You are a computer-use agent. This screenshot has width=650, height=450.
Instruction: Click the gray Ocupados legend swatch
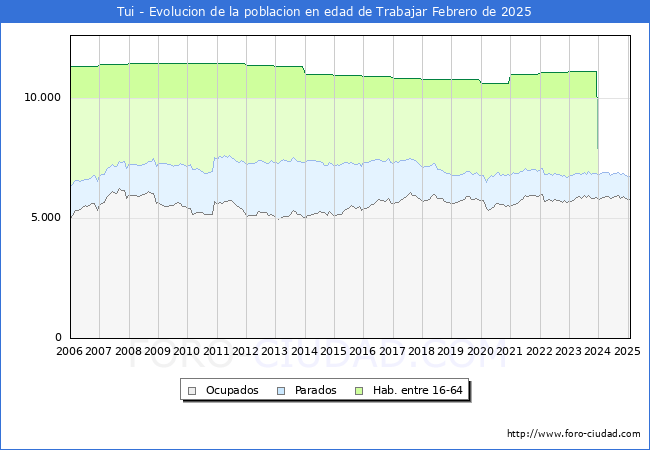(192, 391)
